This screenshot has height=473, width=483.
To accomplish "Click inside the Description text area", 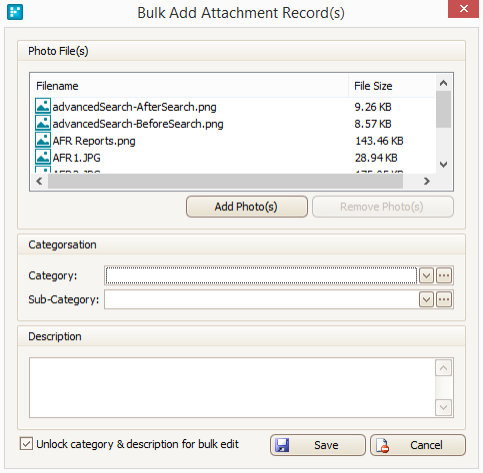I will click(232, 387).
